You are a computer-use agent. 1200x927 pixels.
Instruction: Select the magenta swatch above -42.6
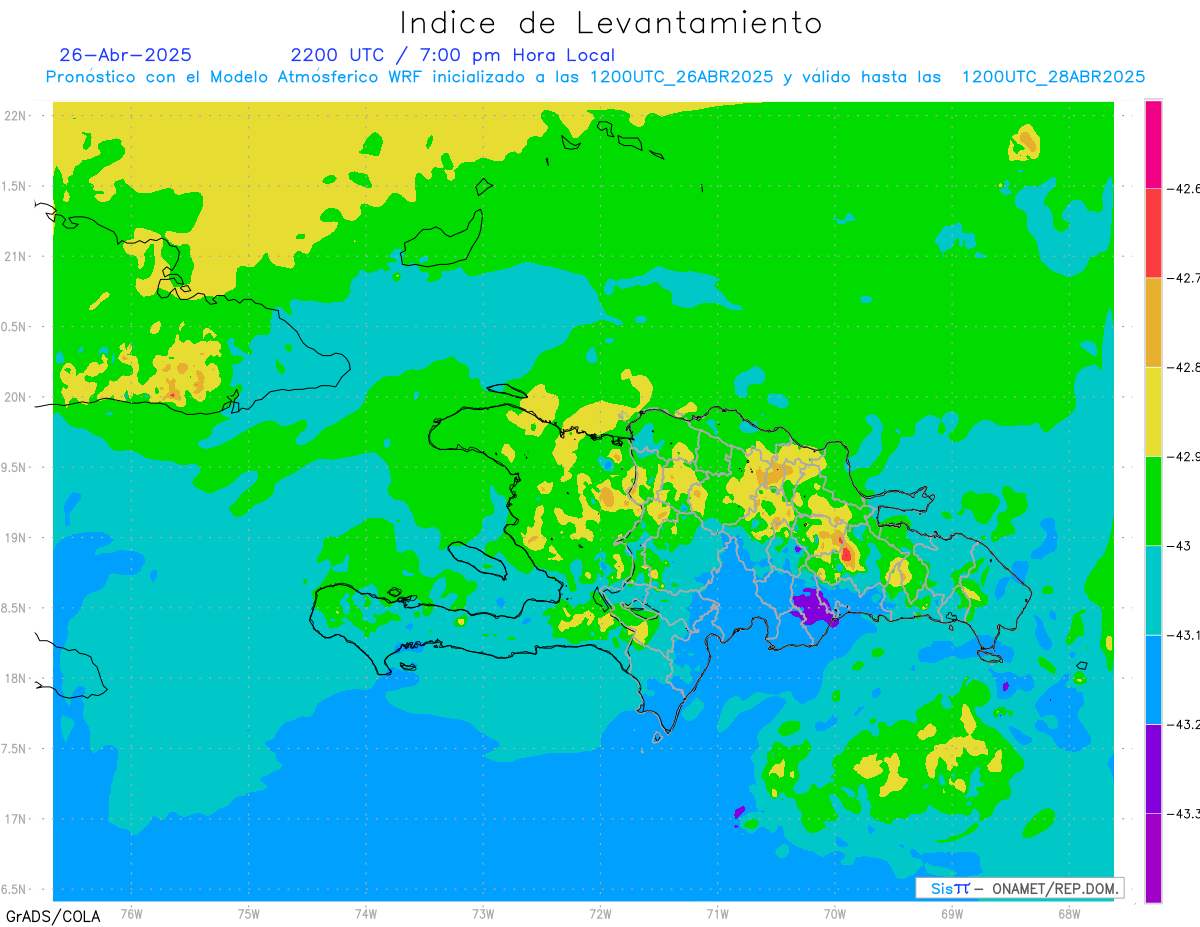[x=1153, y=144]
